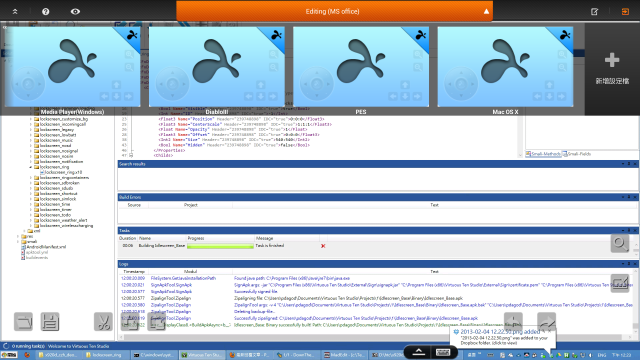Select the Media Player(Windows) profile card
Screen dimensions: 640x360
point(72,67)
